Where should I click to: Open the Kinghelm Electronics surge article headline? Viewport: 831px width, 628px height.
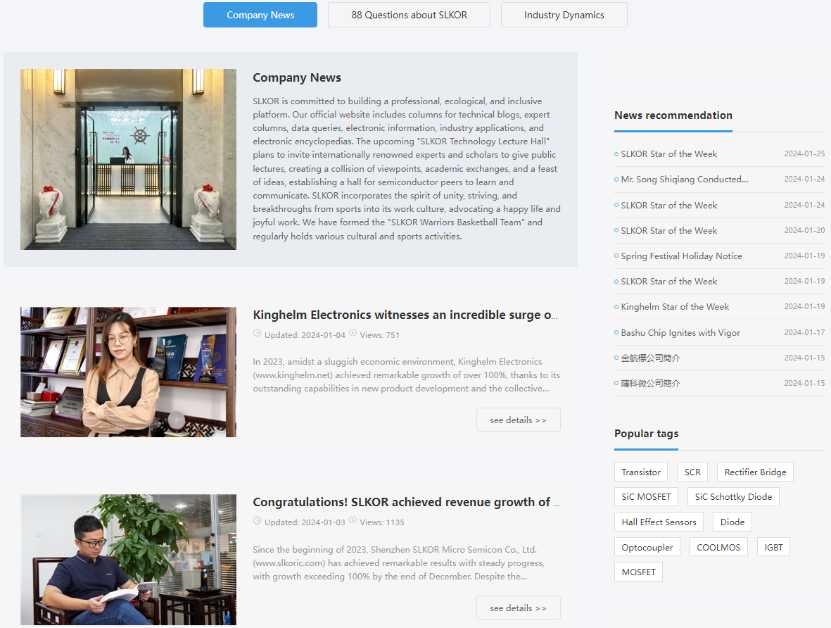coord(405,315)
